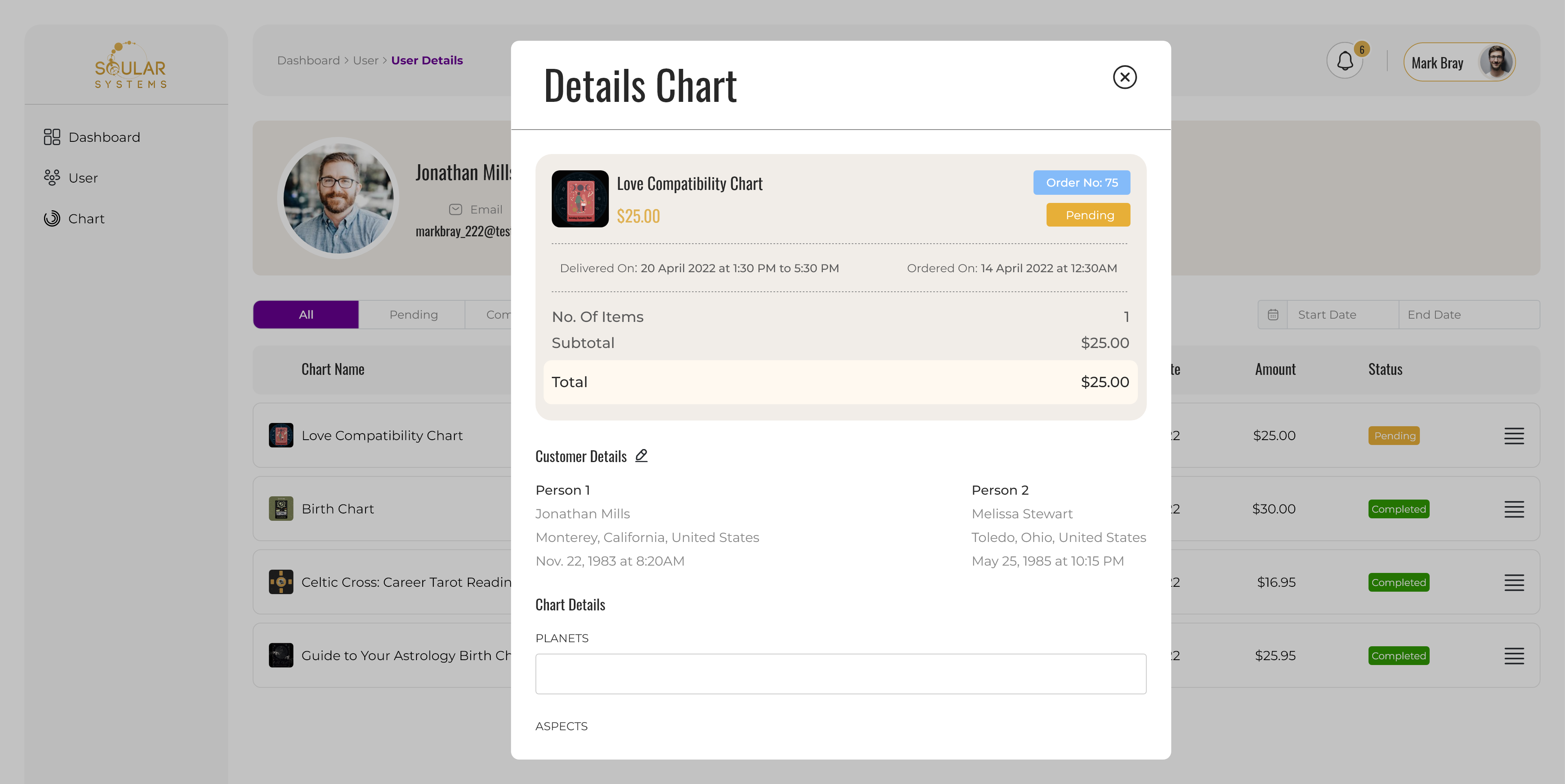The image size is (1565, 784).
Task: Close the Details Chart modal
Action: coord(1124,77)
